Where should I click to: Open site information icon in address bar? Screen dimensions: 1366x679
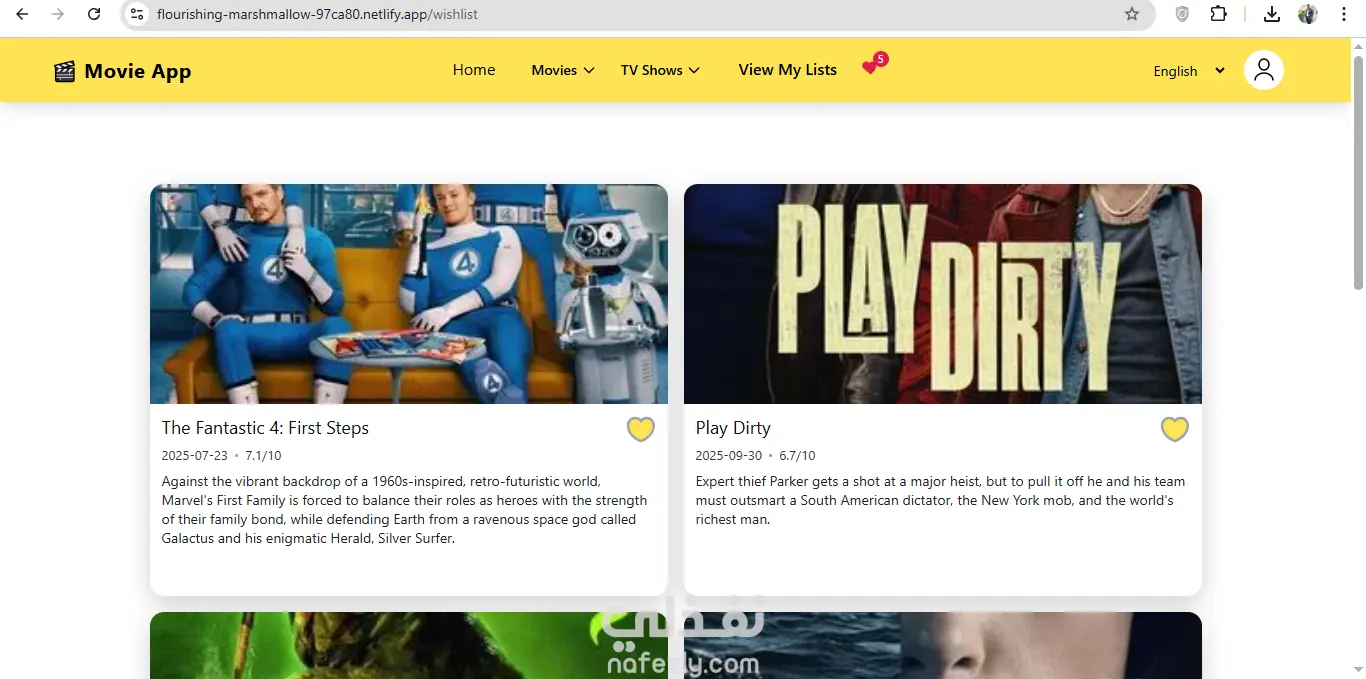[x=138, y=14]
